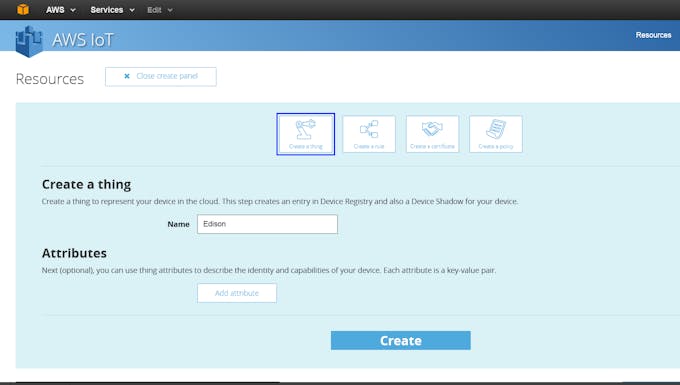
Task: Click the Attributes section heading
Action: click(74, 253)
